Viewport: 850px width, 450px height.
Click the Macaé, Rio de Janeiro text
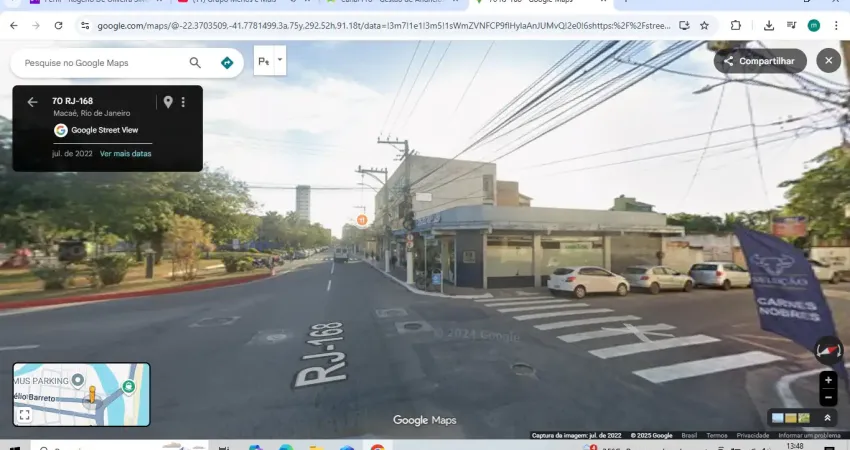click(92, 113)
